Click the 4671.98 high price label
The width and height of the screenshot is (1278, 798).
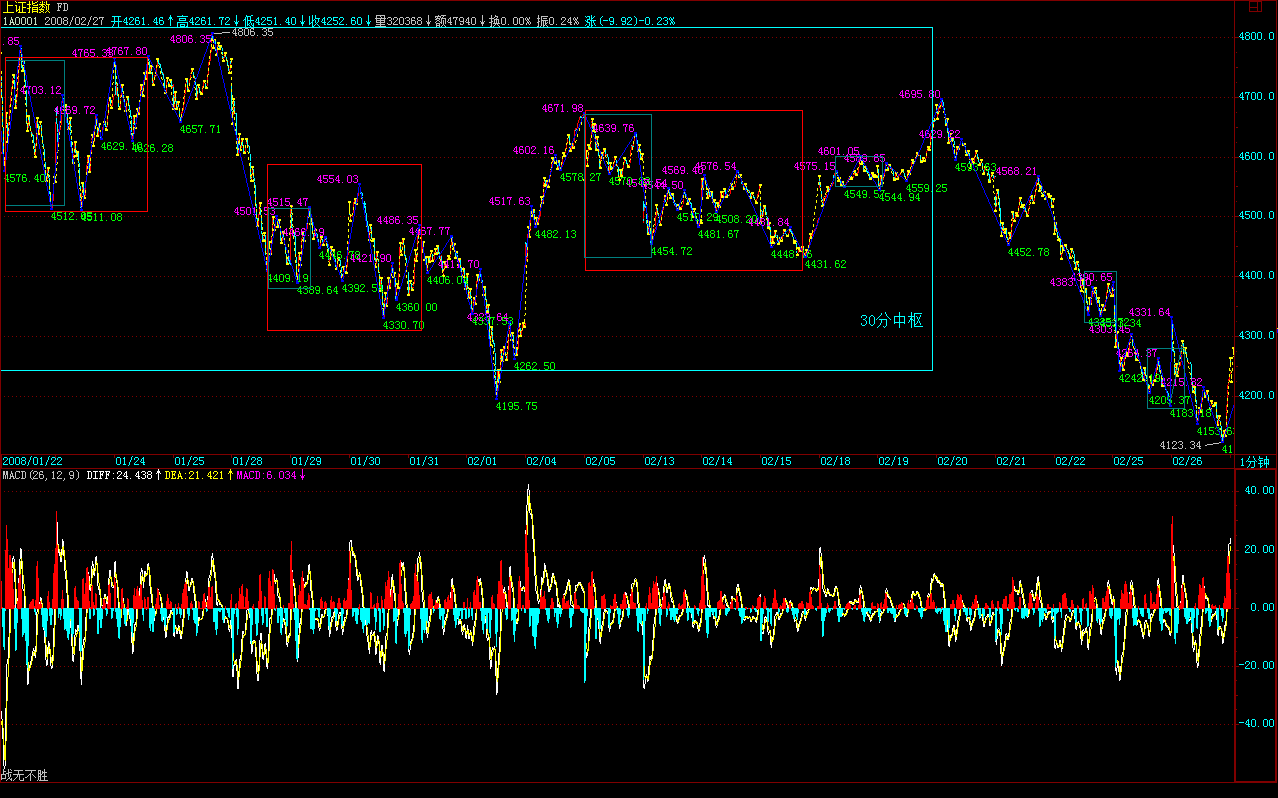click(562, 108)
